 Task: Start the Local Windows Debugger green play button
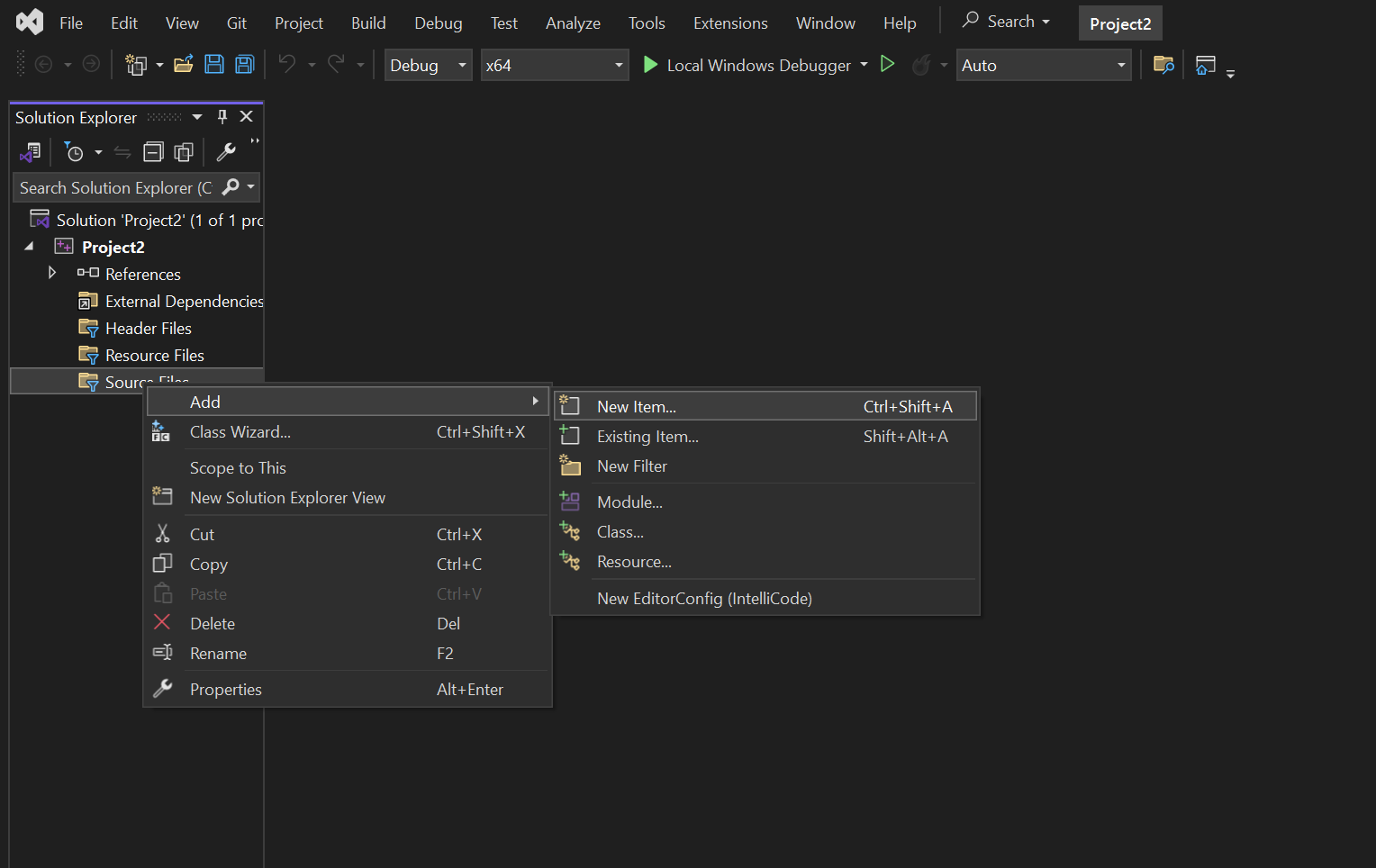(650, 65)
